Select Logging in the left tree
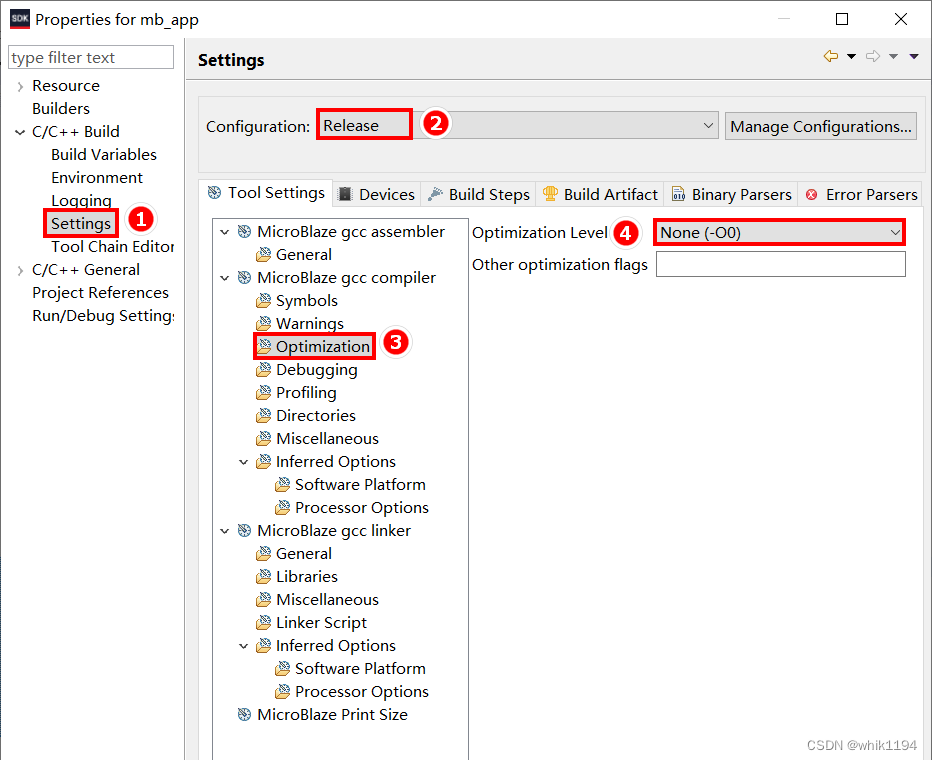932x760 pixels. pyautogui.click(x=81, y=201)
